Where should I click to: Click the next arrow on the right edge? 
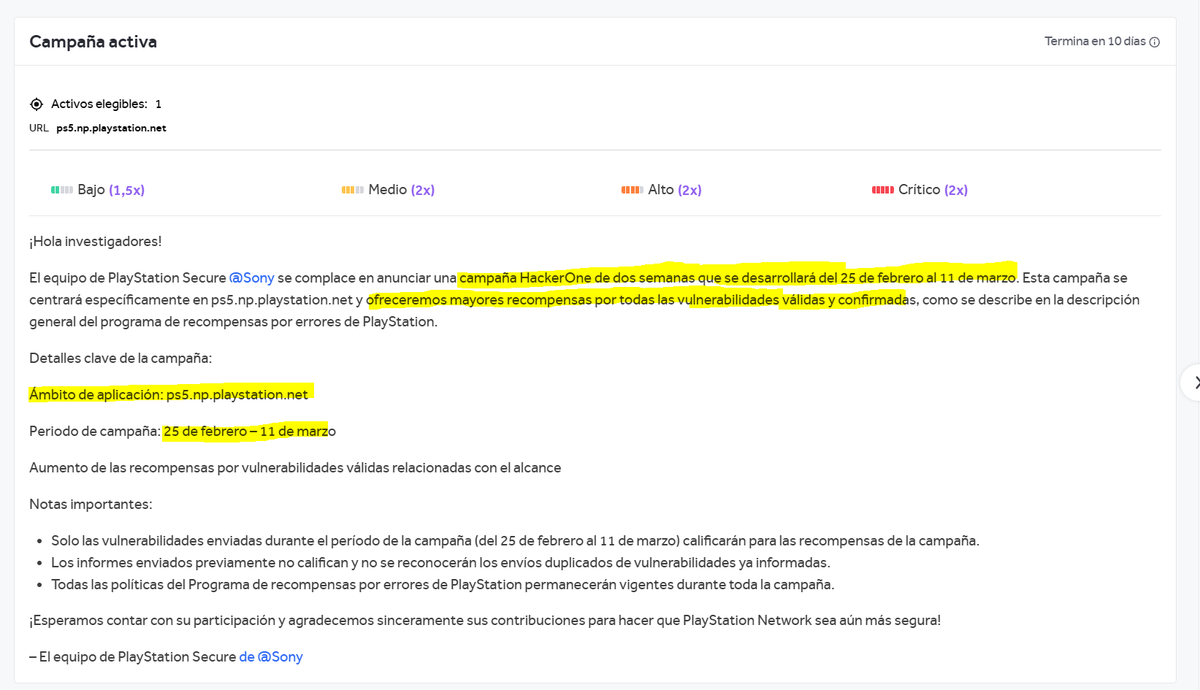click(x=1193, y=383)
